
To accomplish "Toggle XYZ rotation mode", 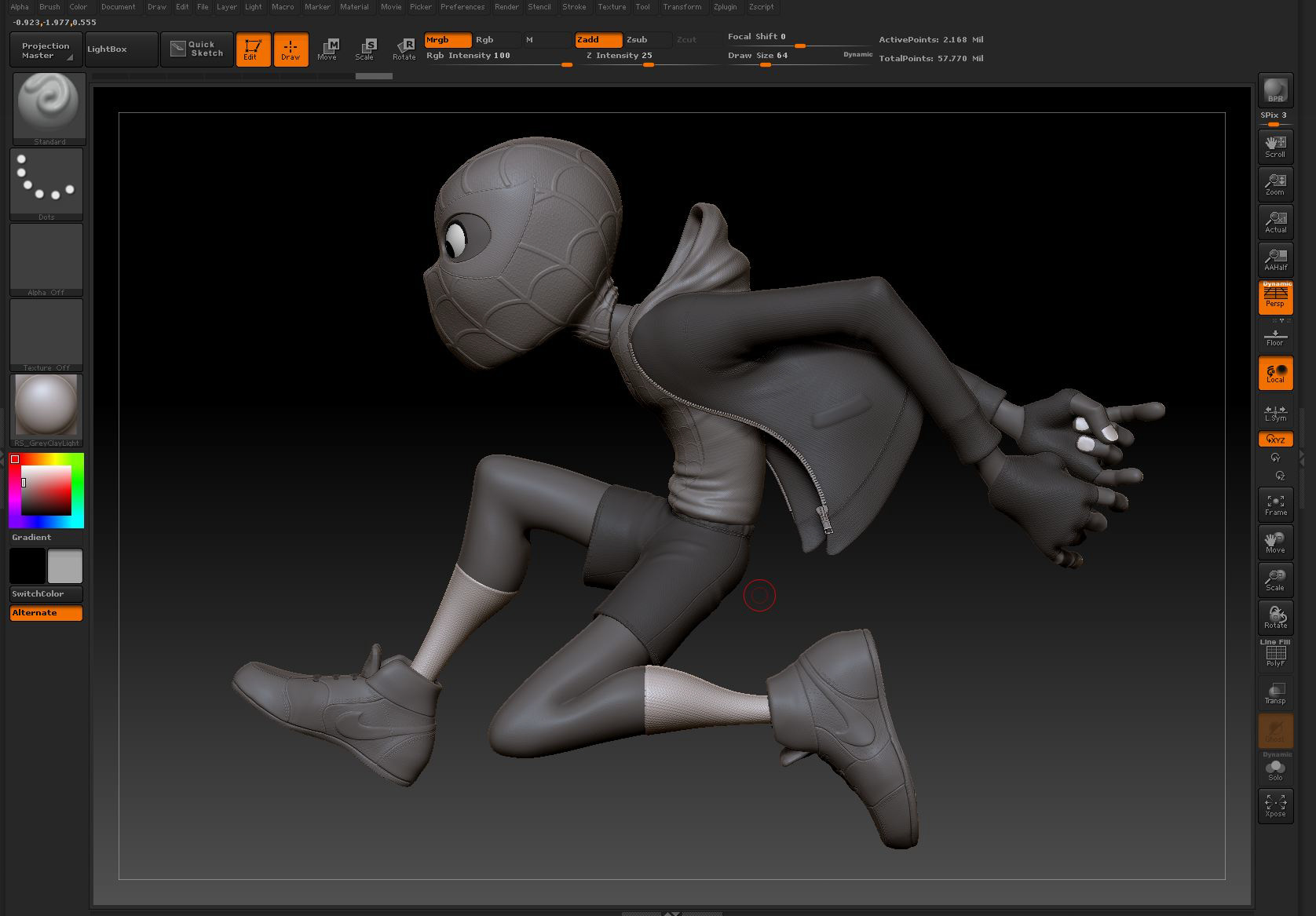I will [x=1275, y=440].
